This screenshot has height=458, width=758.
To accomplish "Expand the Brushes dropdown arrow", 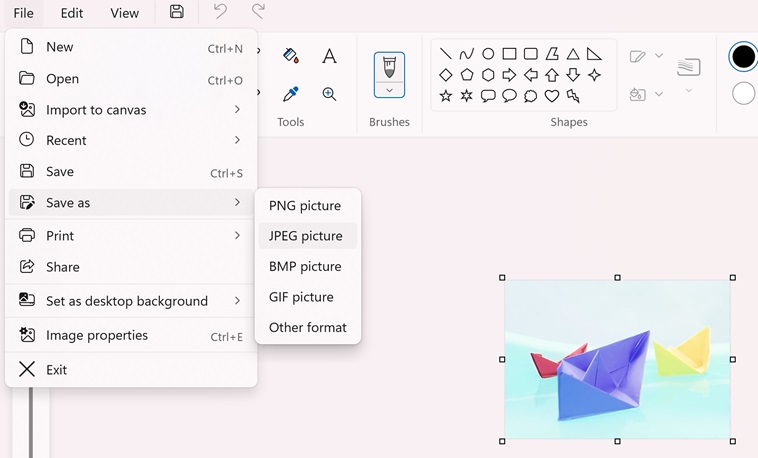I will (x=389, y=90).
